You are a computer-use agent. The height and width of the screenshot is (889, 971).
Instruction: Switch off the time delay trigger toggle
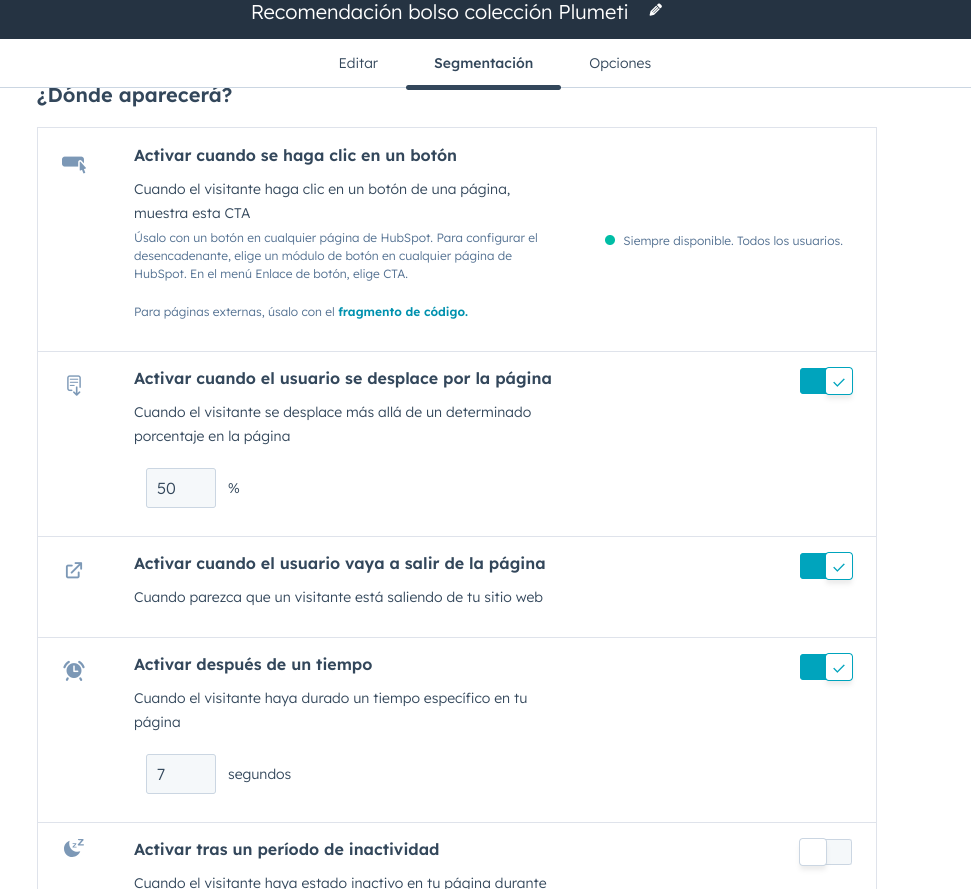tap(826, 667)
